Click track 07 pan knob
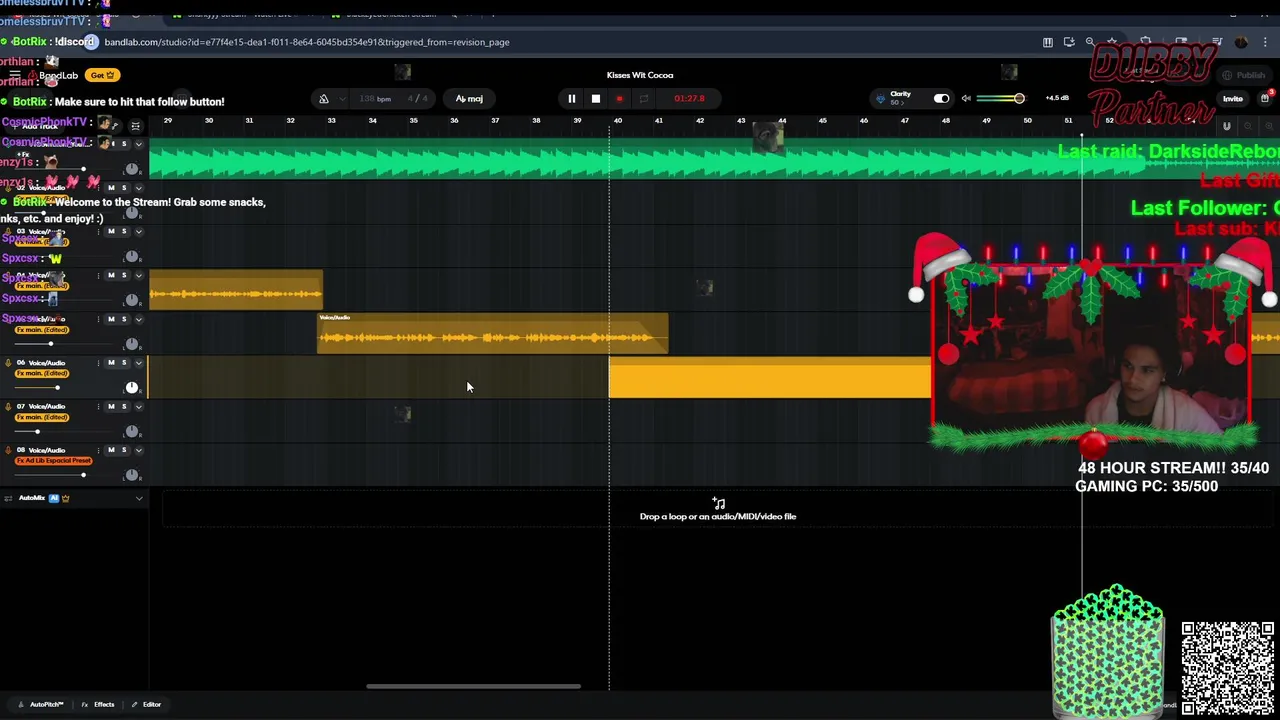Viewport: 1280px width, 720px height. [x=132, y=431]
